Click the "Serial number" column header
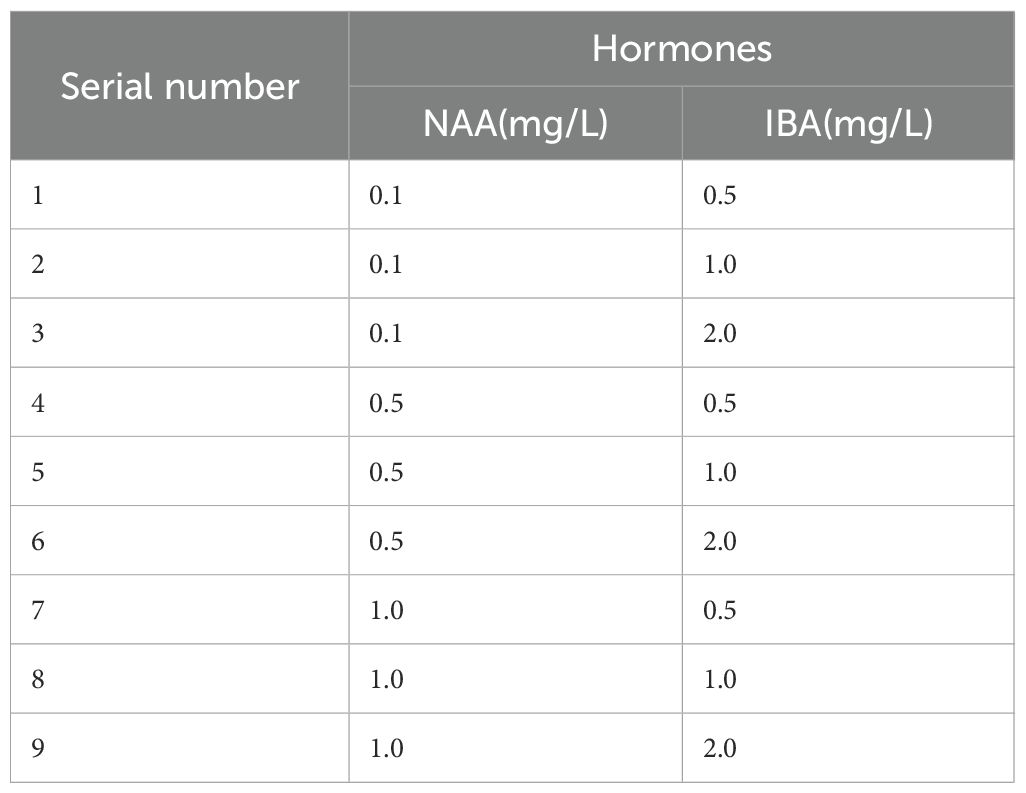Screen dimensions: 1026x793 (x=179, y=87)
